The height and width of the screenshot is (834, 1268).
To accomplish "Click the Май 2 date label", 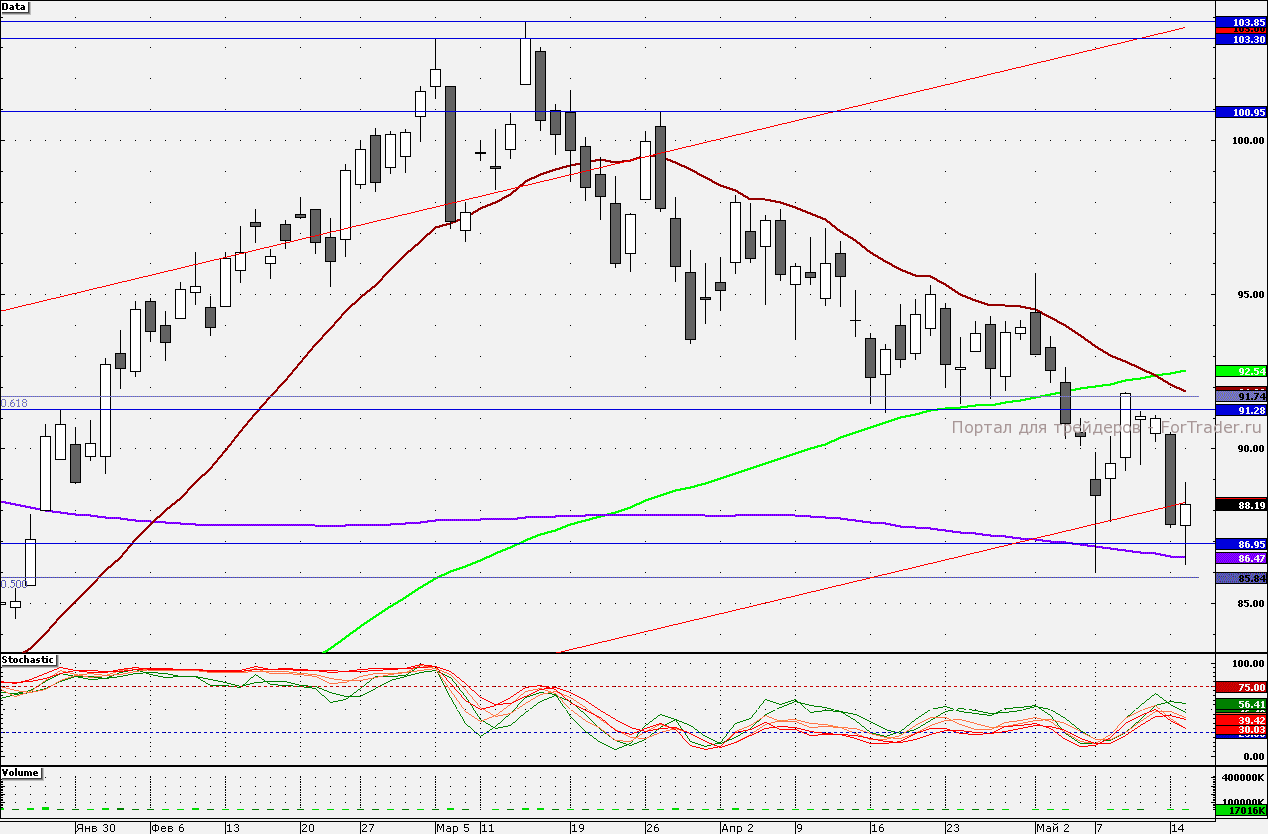I will [1052, 828].
